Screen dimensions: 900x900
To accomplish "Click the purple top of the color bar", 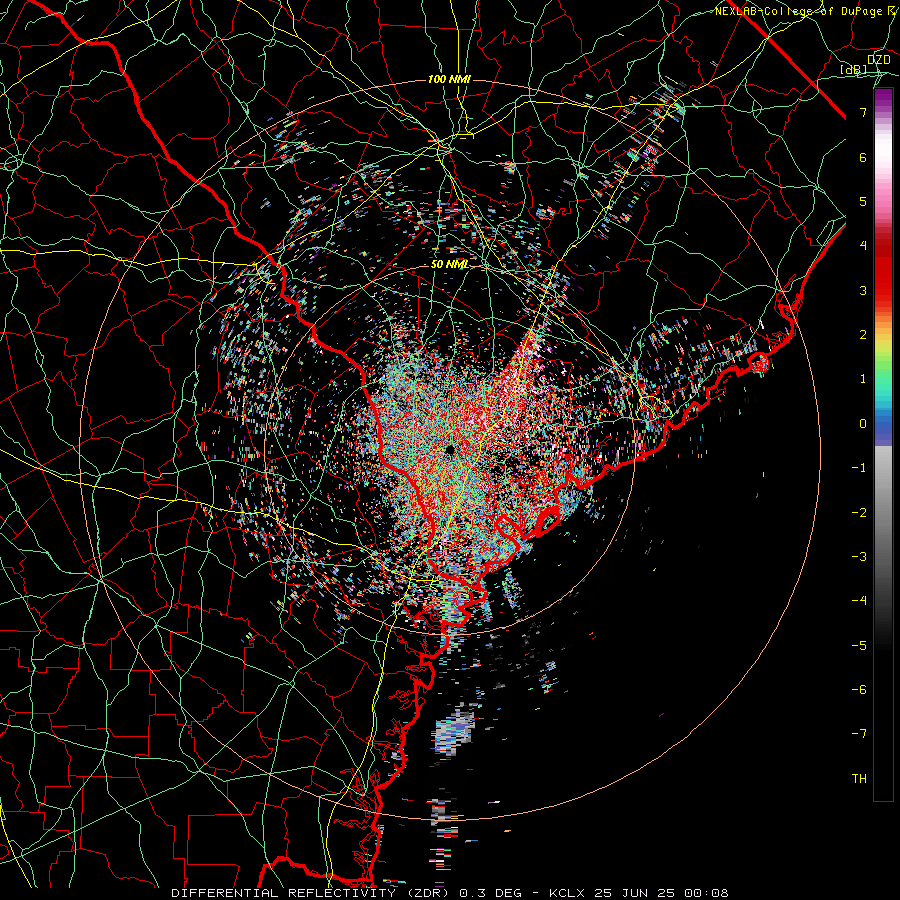I will coord(883,98).
